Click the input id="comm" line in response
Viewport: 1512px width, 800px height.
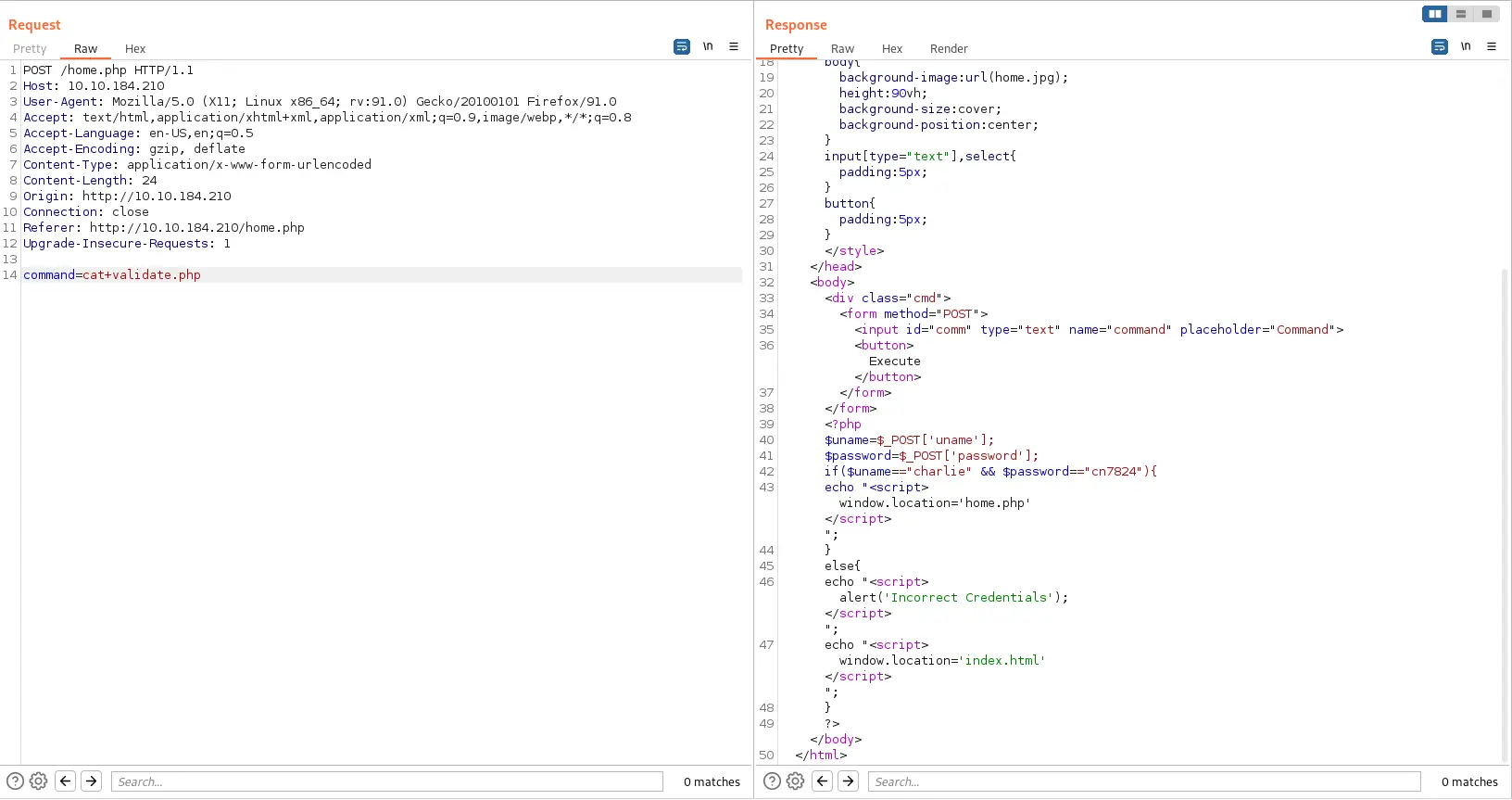(x=1099, y=330)
